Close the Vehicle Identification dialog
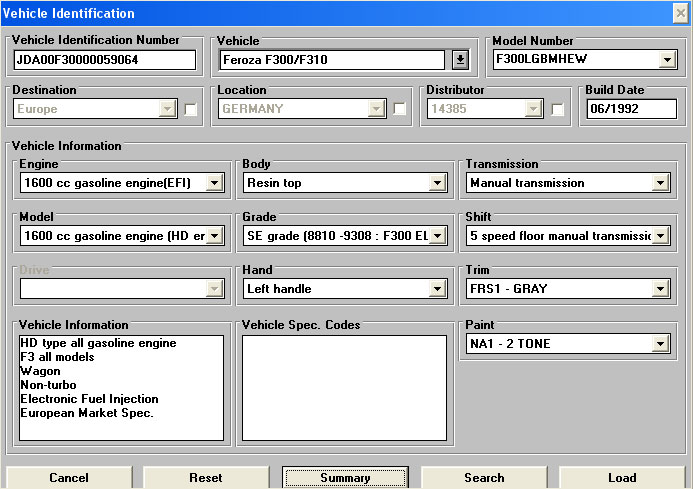Viewport: 693px width, 489px height. pos(680,13)
